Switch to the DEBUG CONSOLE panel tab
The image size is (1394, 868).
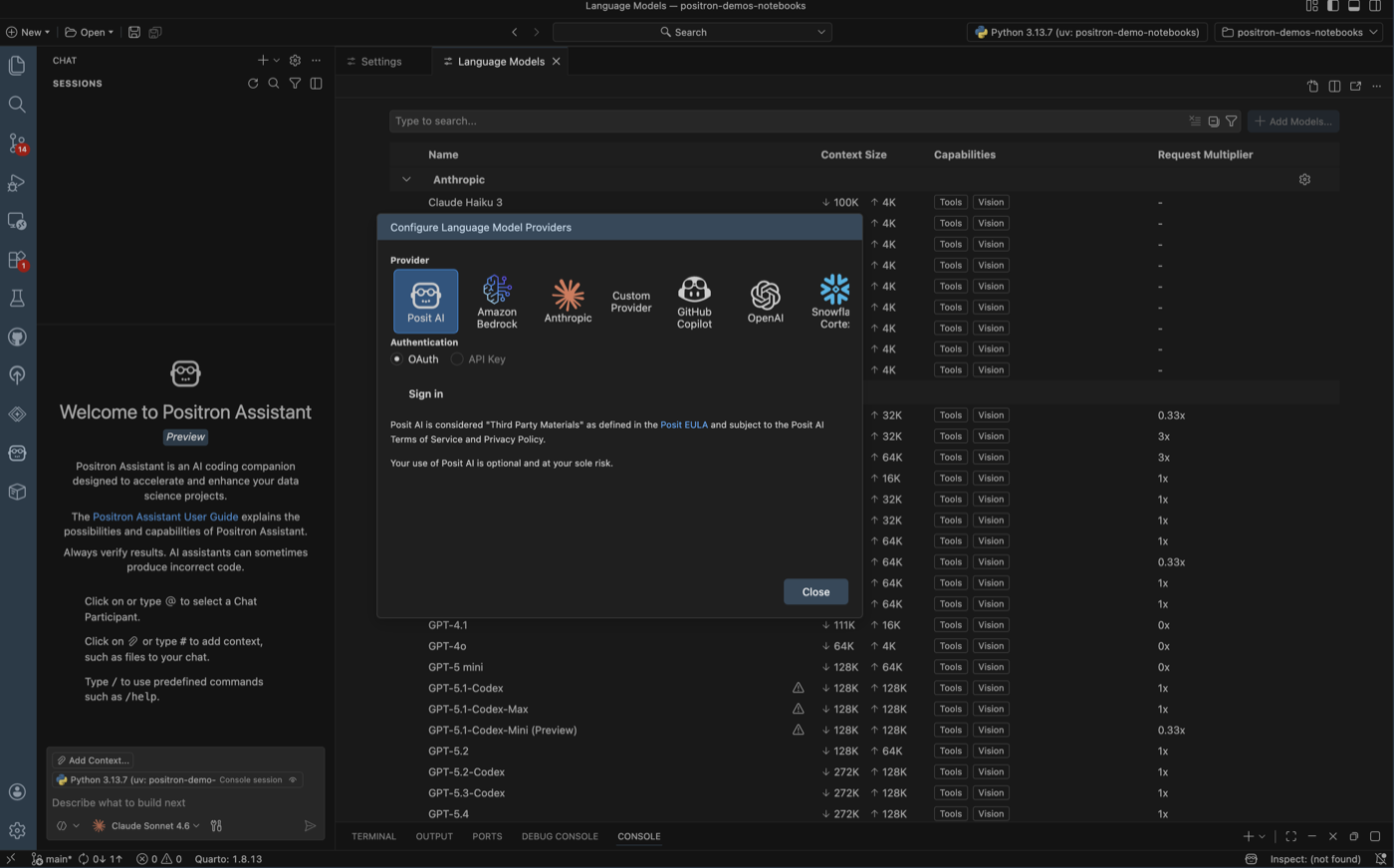tap(560, 836)
